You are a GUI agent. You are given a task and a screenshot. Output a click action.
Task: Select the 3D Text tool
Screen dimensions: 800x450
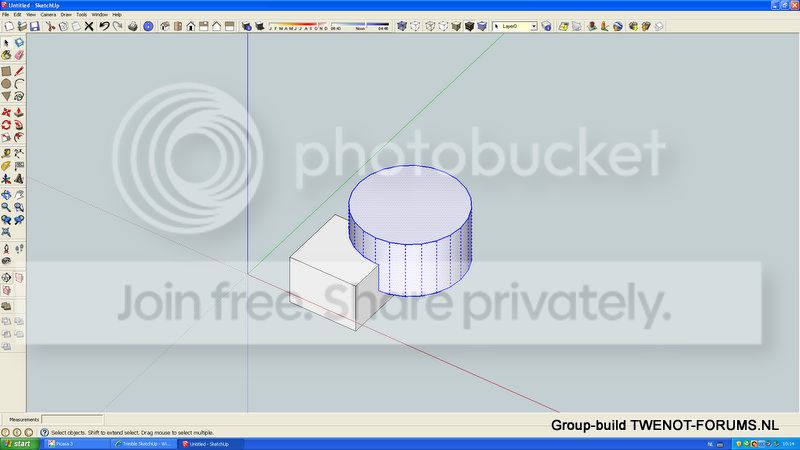19,179
